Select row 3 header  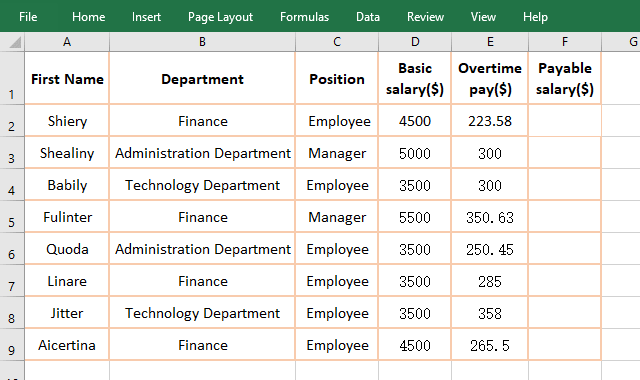tap(12, 153)
